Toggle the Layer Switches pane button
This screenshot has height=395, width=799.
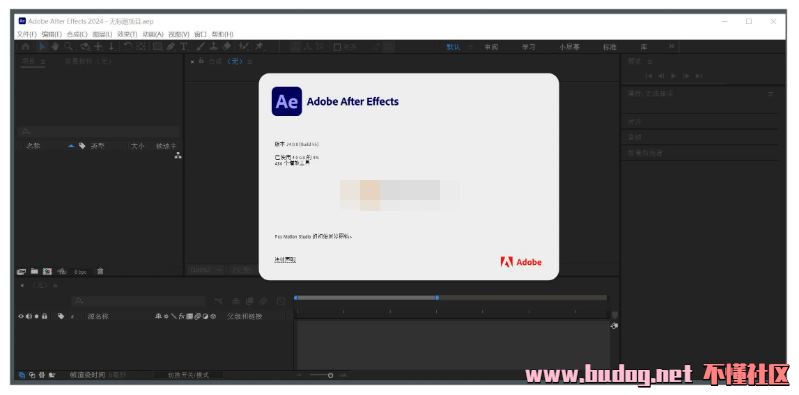pyautogui.click(x=22, y=375)
